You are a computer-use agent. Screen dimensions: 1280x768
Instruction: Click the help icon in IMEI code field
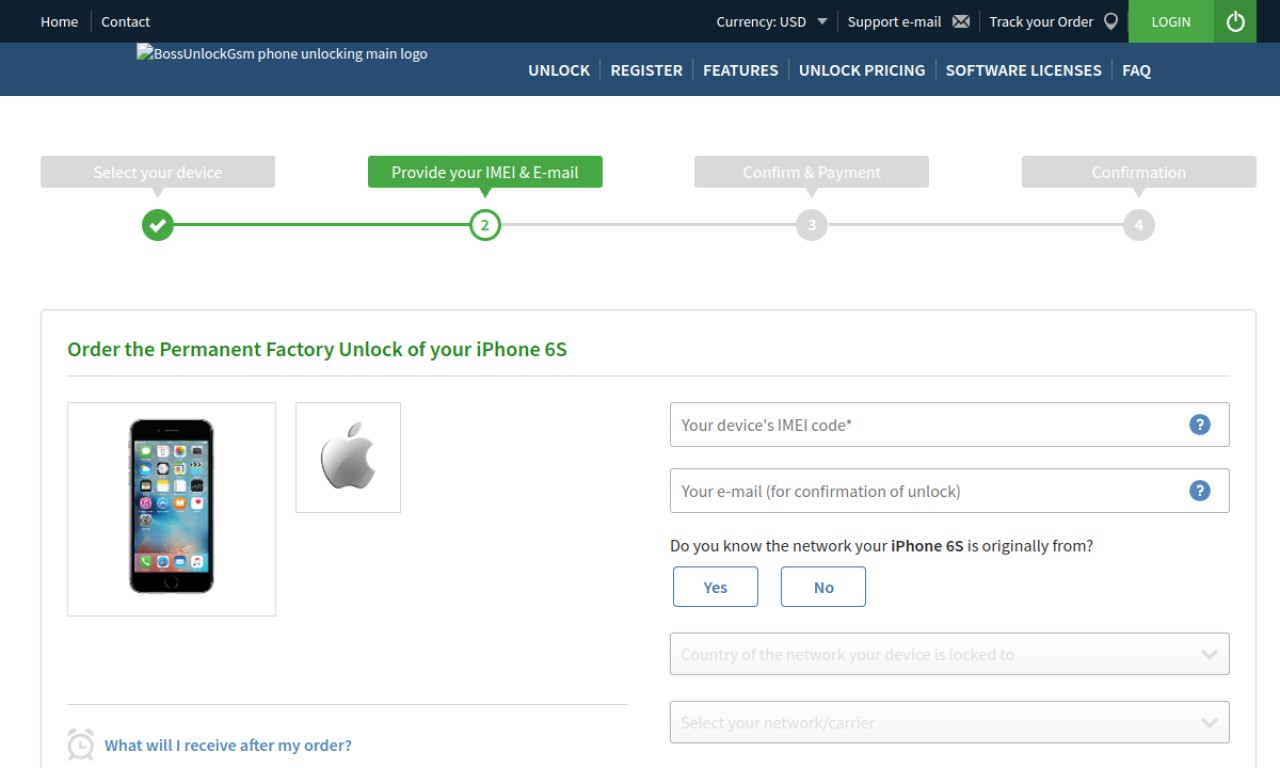[1200, 425]
